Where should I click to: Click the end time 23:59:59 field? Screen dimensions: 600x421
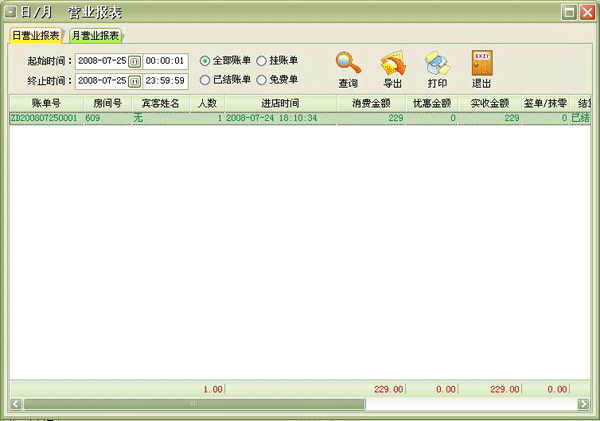165,80
